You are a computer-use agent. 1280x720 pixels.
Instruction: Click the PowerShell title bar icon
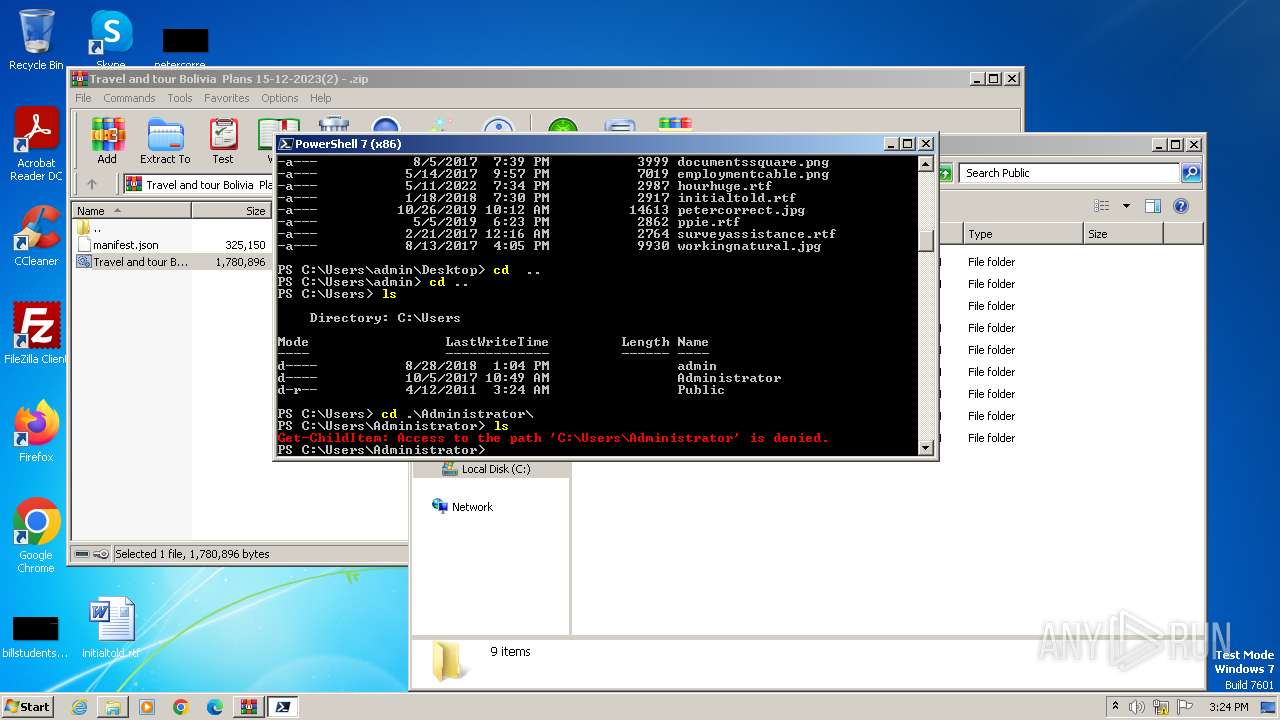point(285,144)
